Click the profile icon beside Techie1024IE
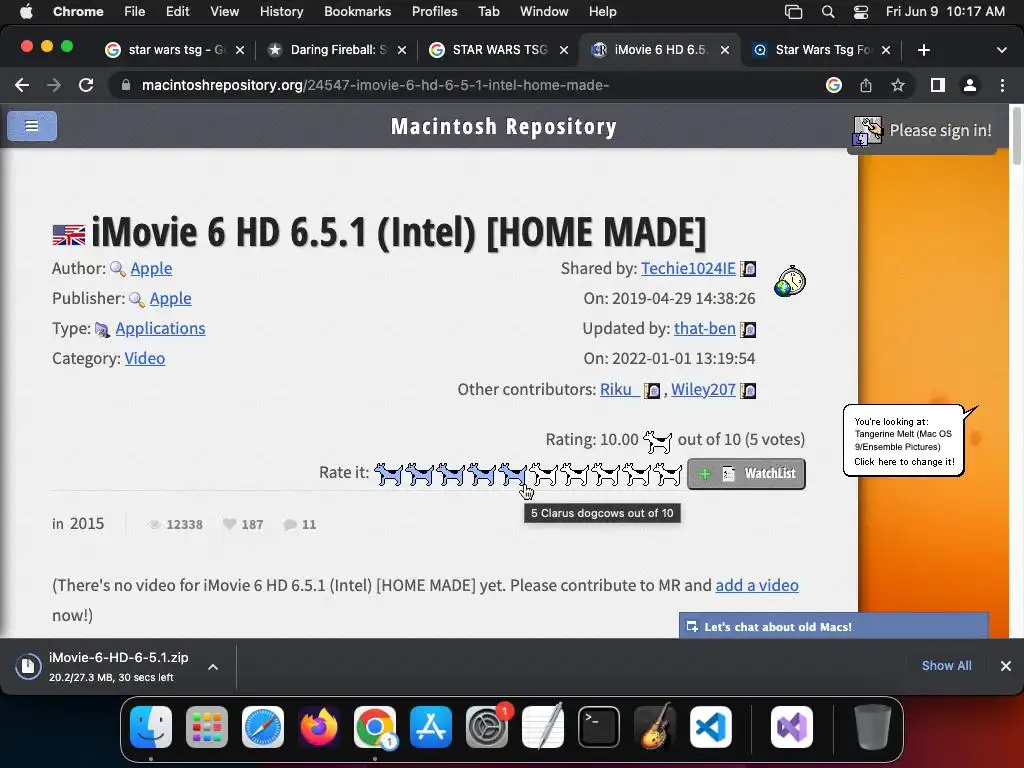 (x=748, y=269)
